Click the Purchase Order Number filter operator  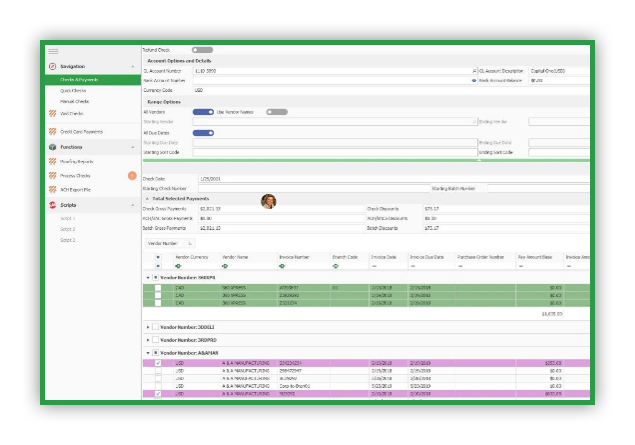coord(460,266)
